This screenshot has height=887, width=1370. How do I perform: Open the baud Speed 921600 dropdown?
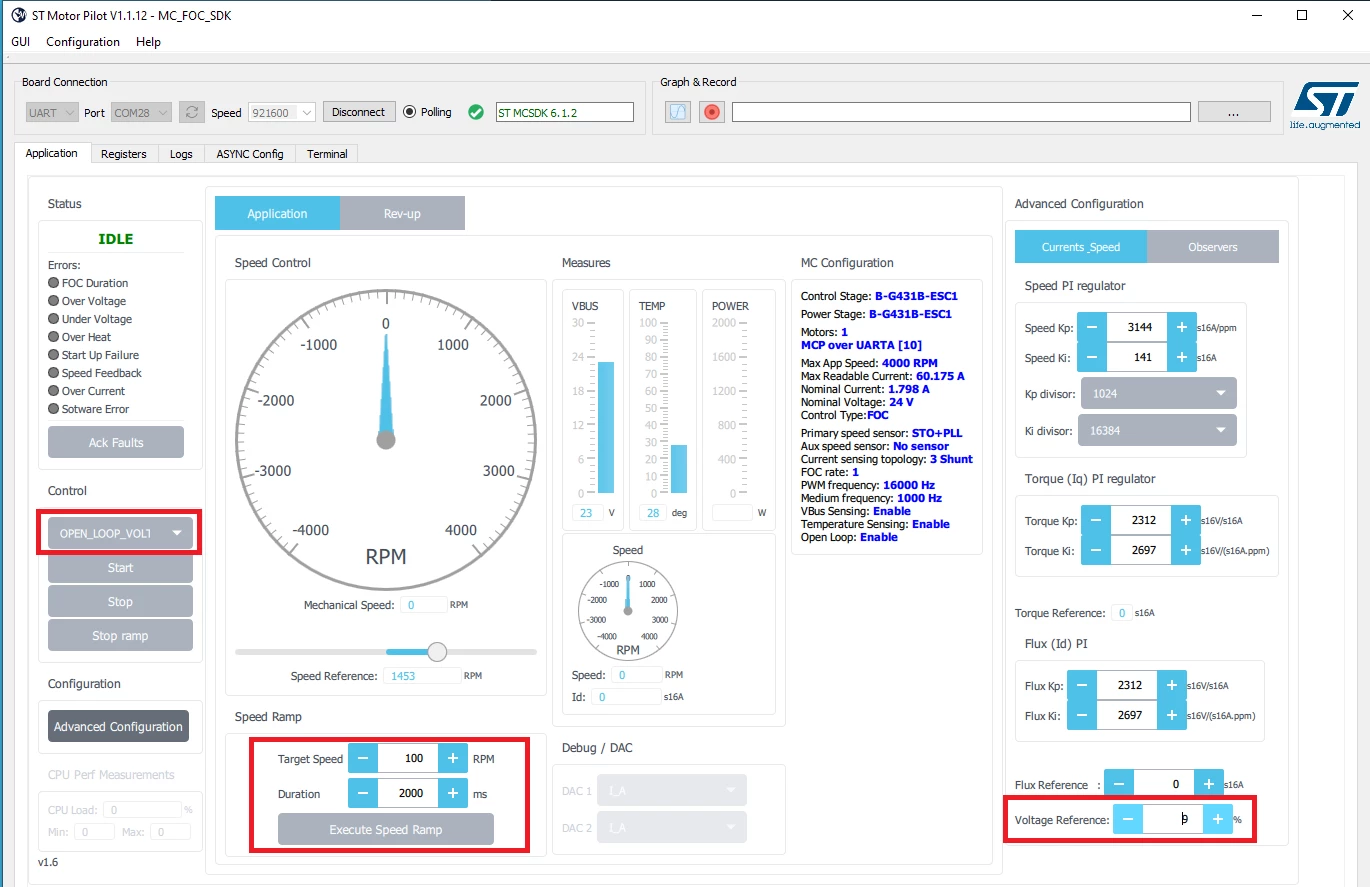[x=281, y=113]
